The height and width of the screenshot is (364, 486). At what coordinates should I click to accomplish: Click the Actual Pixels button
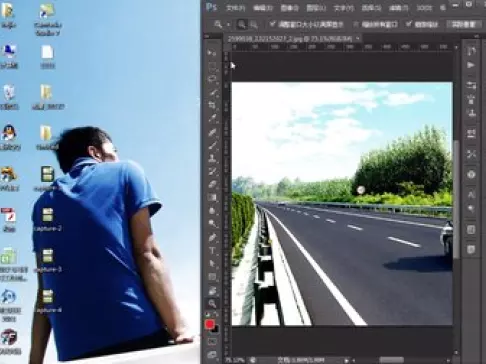[x=463, y=24]
